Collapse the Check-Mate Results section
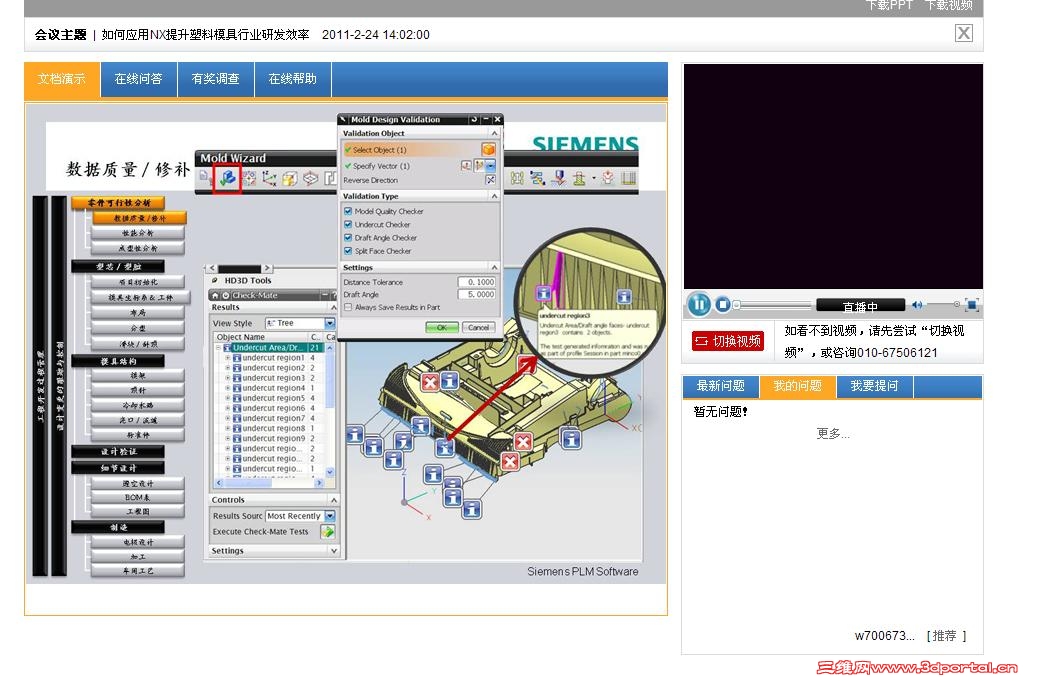The image size is (1037, 681). [333, 307]
